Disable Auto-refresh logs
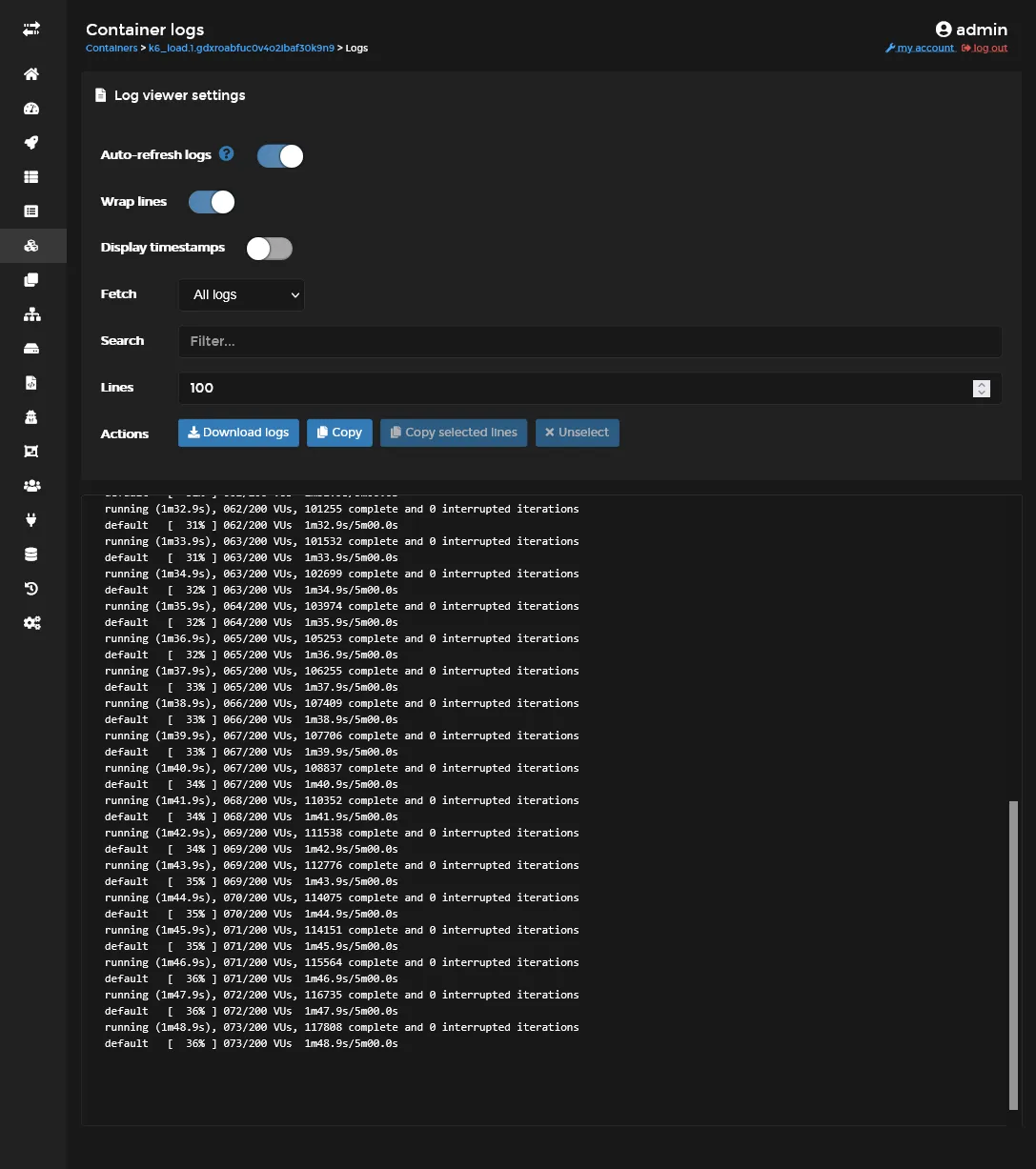Image resolution: width=1036 pixels, height=1169 pixels. pos(279,155)
